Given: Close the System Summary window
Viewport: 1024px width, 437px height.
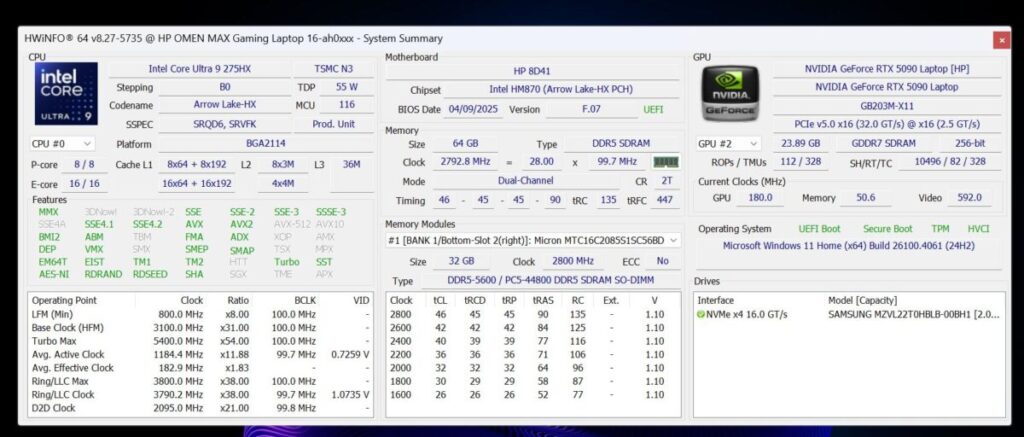Looking at the screenshot, I should point(1001,39).
